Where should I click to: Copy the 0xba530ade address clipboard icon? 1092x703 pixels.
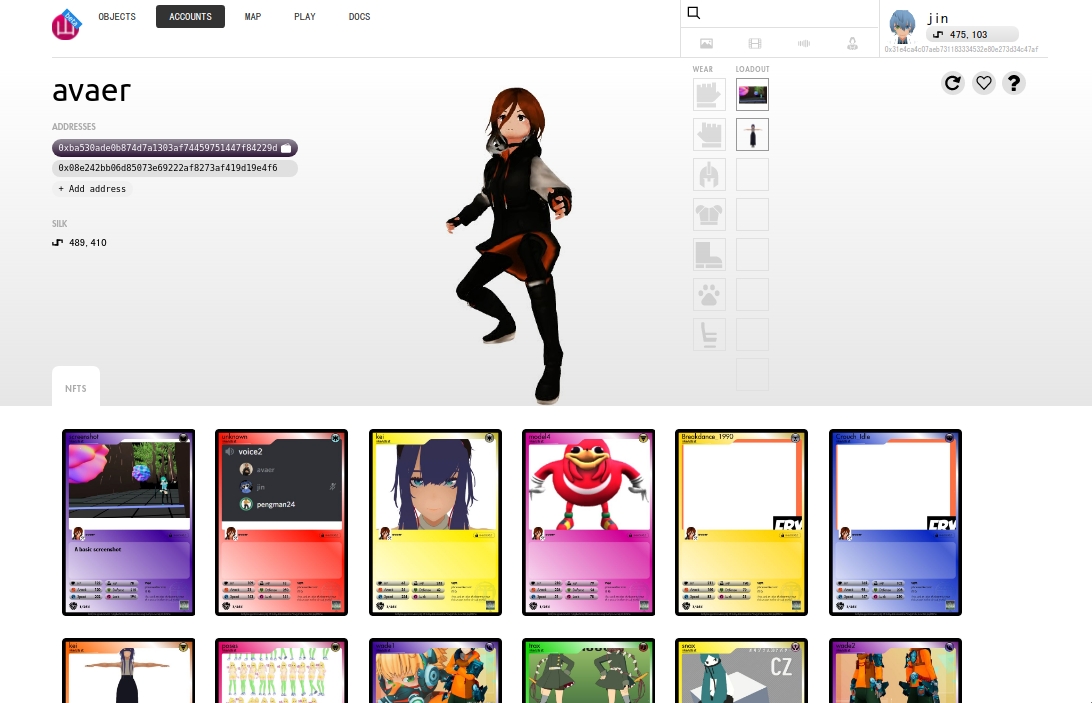click(x=286, y=148)
